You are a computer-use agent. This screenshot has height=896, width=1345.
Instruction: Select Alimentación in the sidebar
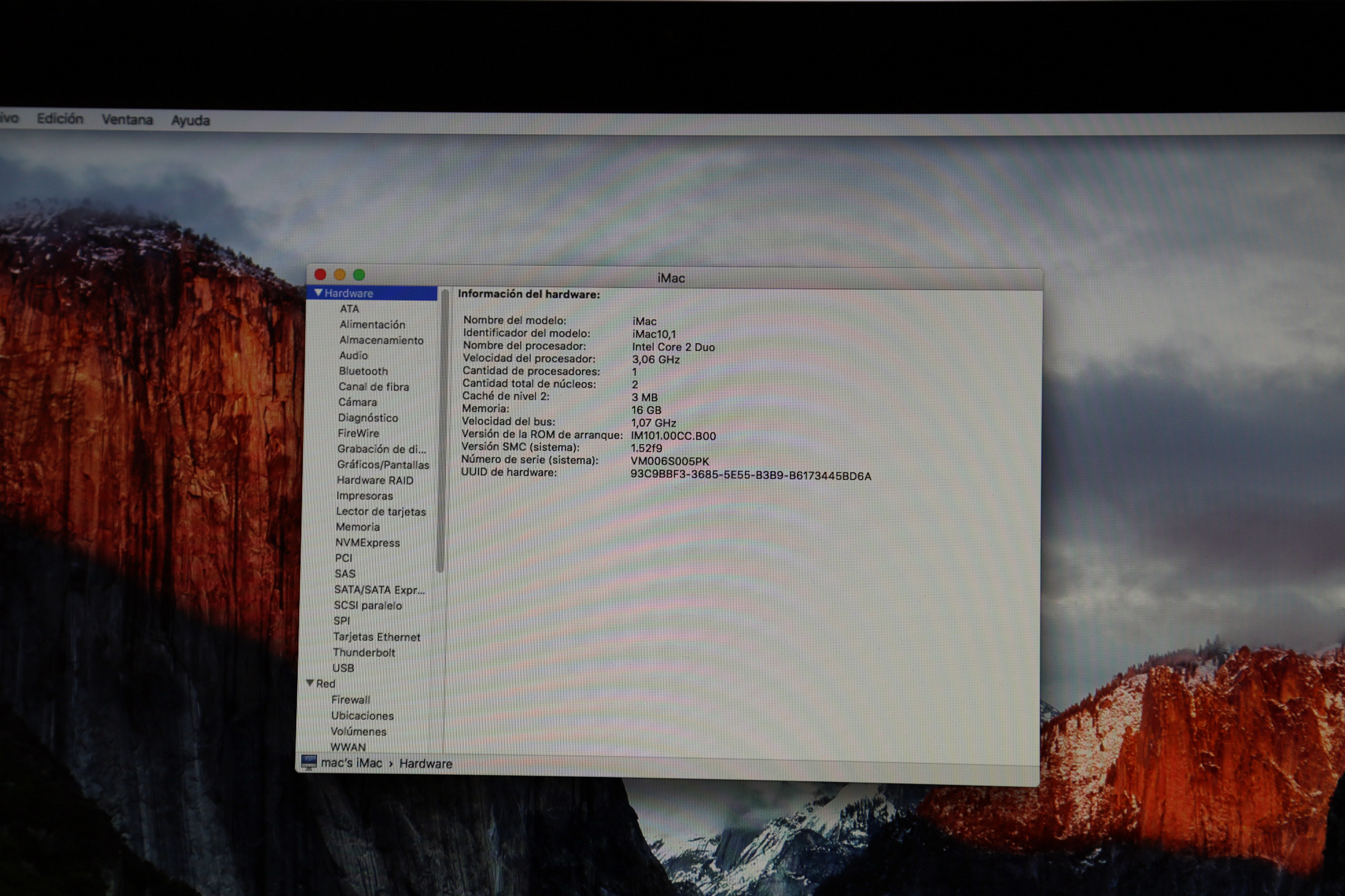pos(372,324)
